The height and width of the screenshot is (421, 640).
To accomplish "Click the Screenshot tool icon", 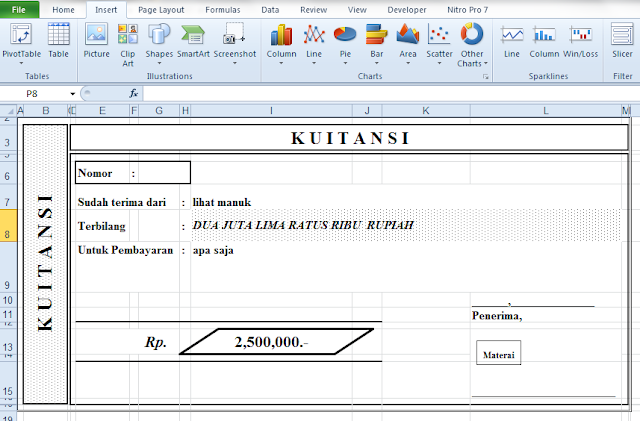I will (234, 35).
